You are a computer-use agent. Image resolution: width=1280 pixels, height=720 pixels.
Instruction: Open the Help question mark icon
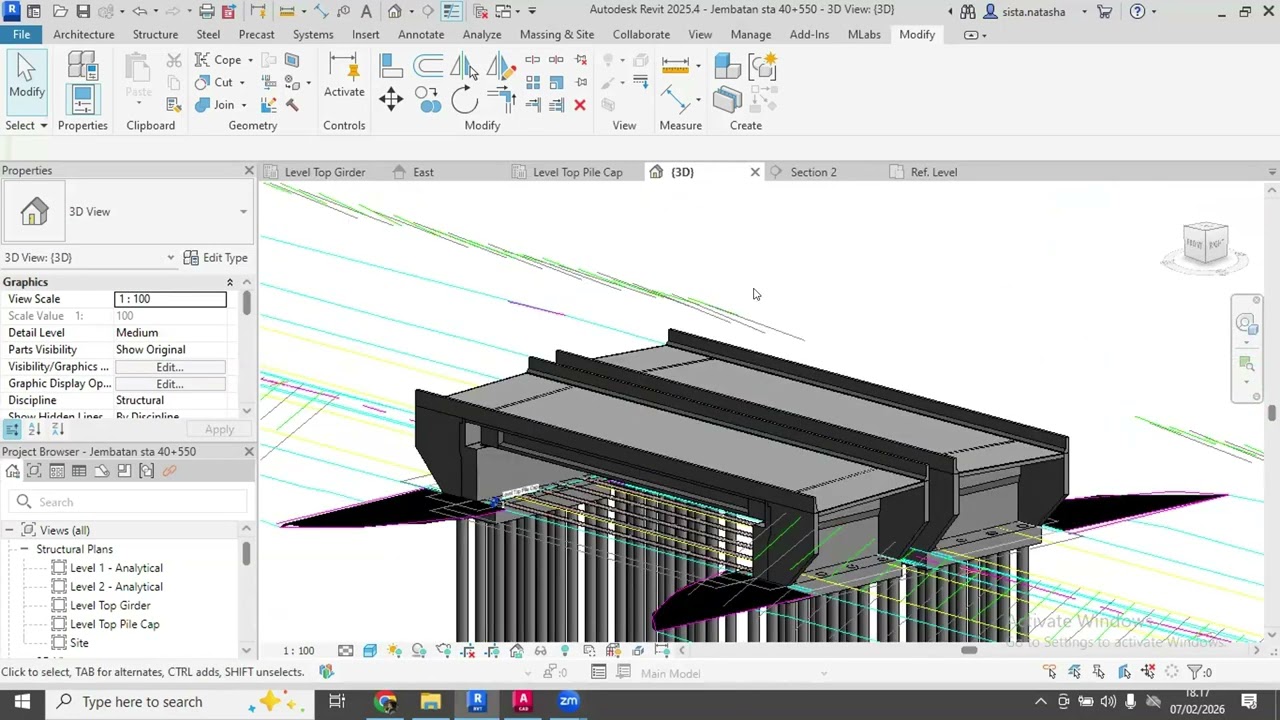pos(1137,12)
